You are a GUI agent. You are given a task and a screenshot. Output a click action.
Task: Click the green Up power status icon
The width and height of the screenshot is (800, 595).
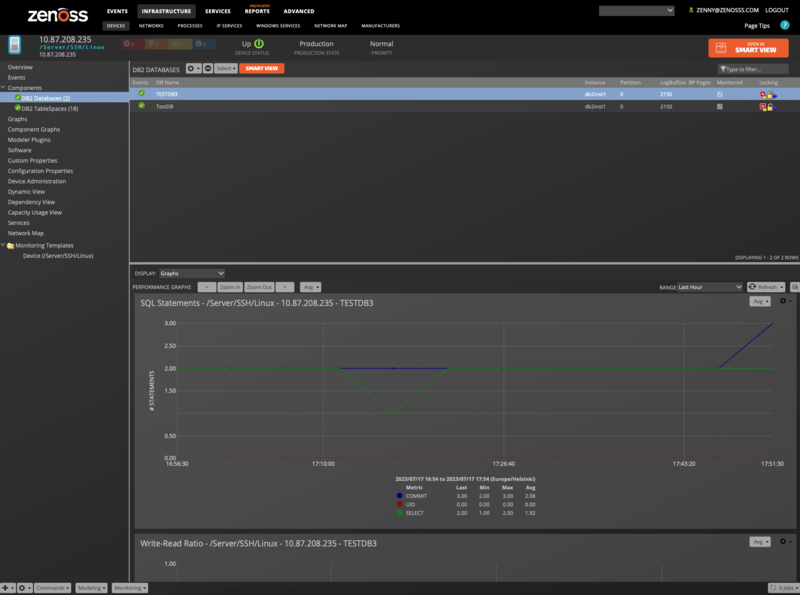tap(259, 44)
